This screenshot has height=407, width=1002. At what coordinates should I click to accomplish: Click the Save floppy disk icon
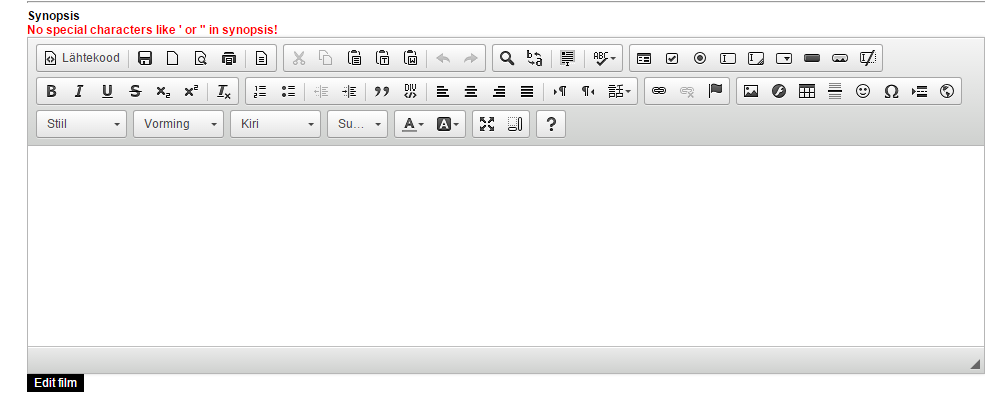145,58
